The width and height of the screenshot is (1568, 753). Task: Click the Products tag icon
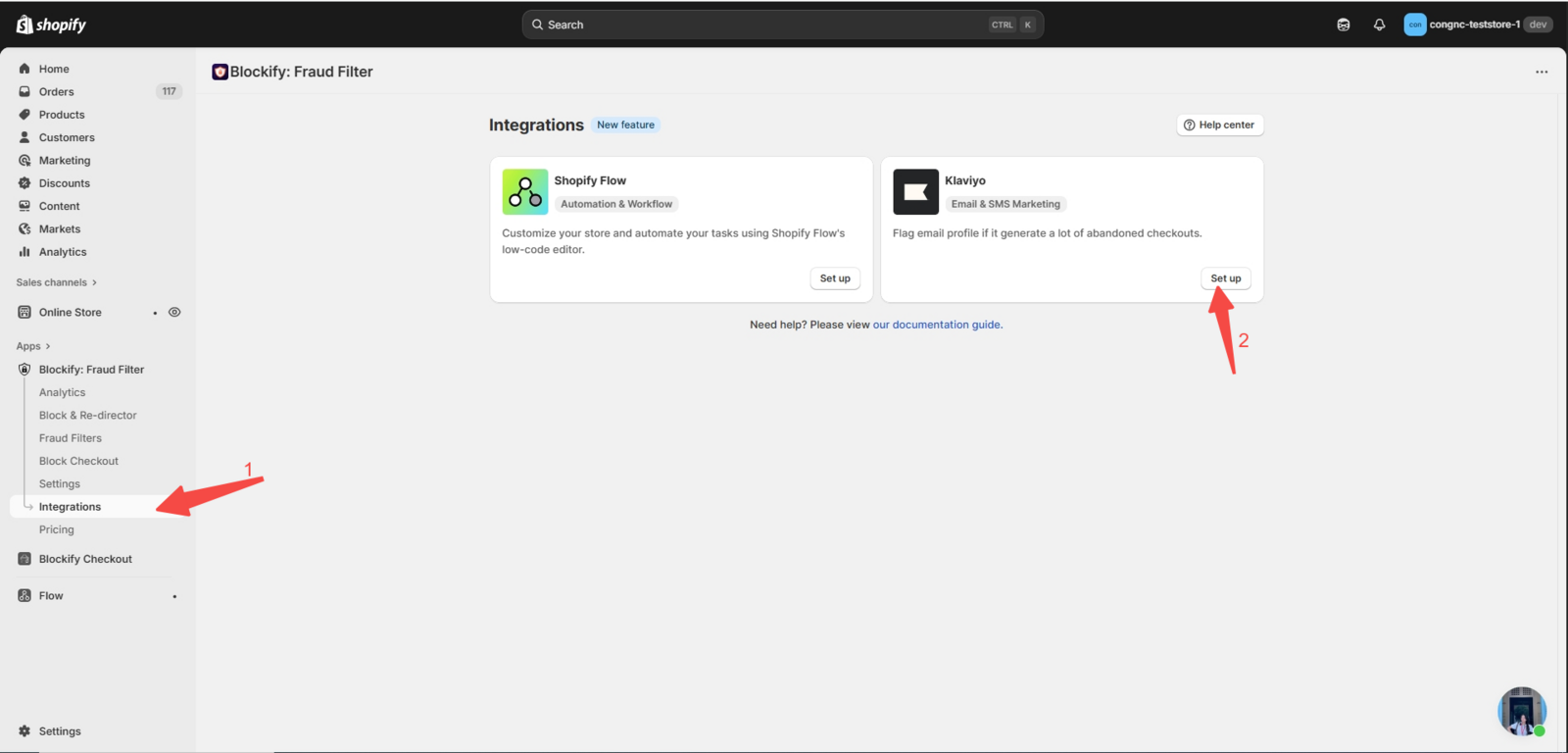tap(24, 115)
